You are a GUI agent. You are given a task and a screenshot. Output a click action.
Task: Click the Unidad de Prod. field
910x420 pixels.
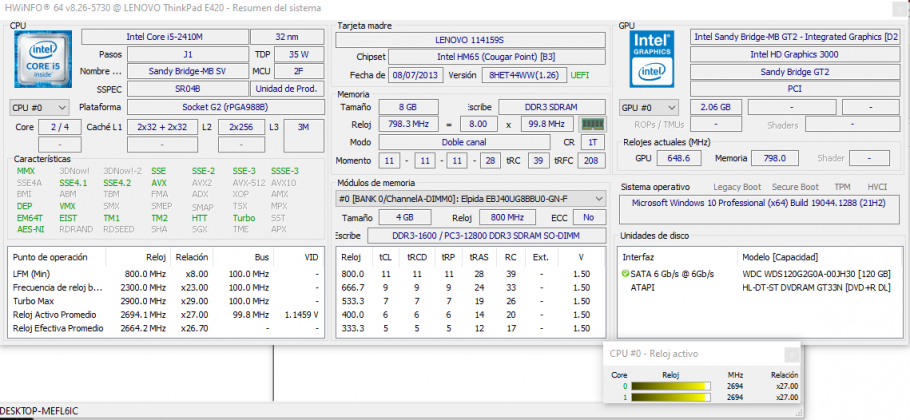click(287, 89)
